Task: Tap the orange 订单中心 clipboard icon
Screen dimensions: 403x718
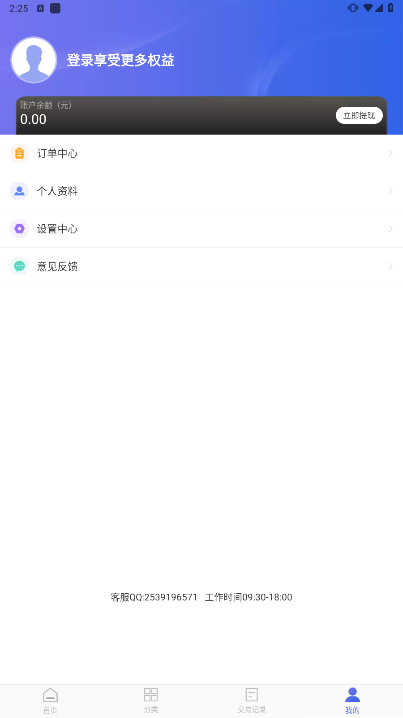Action: tap(19, 153)
